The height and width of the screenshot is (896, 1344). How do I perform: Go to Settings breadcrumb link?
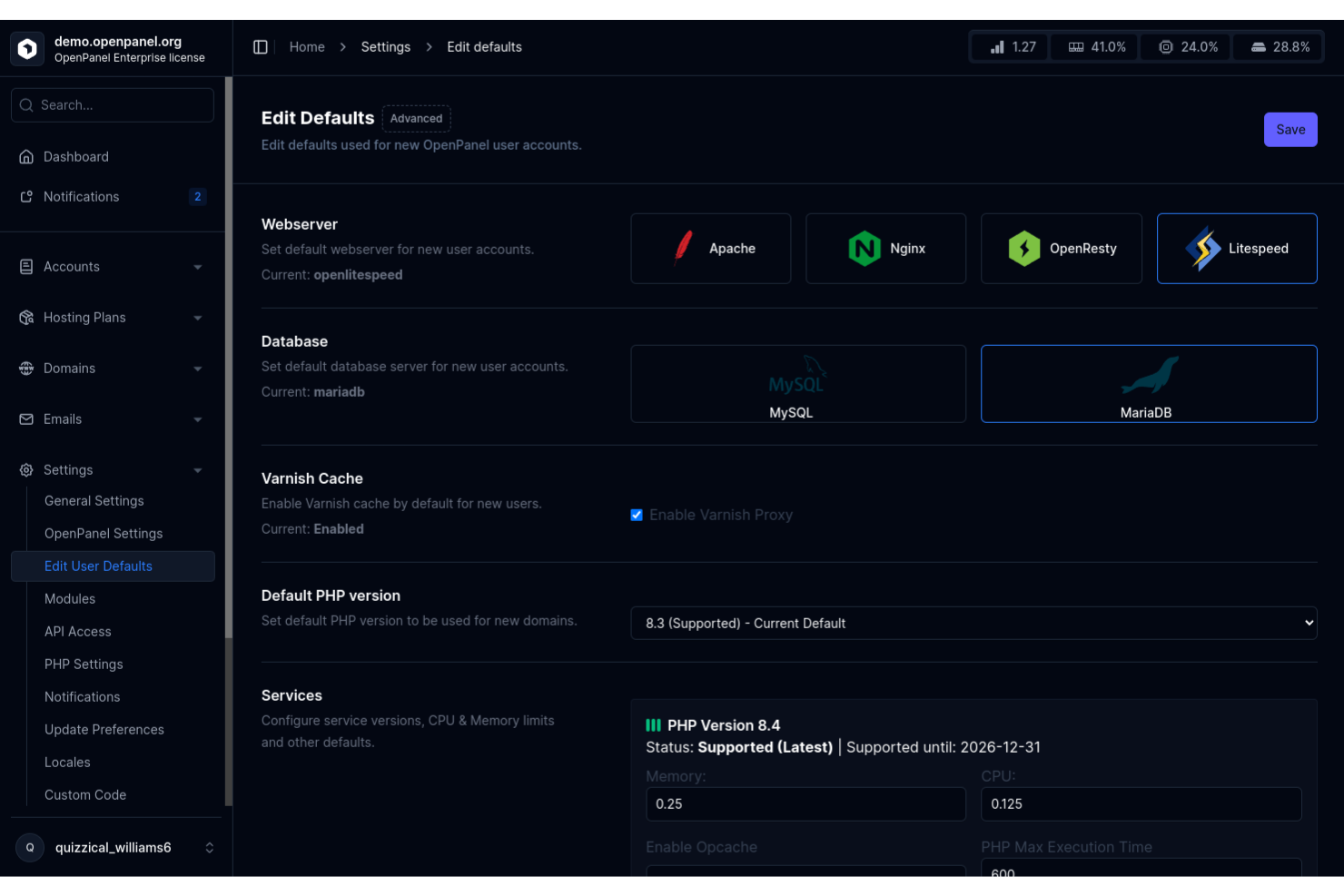386,47
